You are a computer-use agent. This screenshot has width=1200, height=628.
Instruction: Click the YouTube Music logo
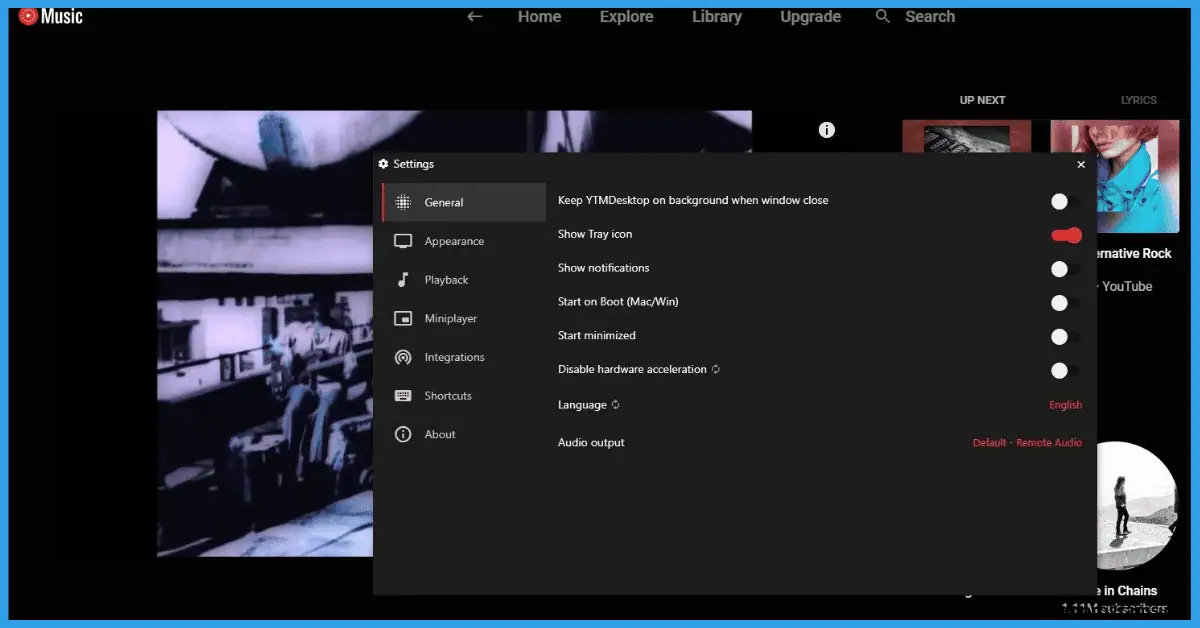point(51,16)
